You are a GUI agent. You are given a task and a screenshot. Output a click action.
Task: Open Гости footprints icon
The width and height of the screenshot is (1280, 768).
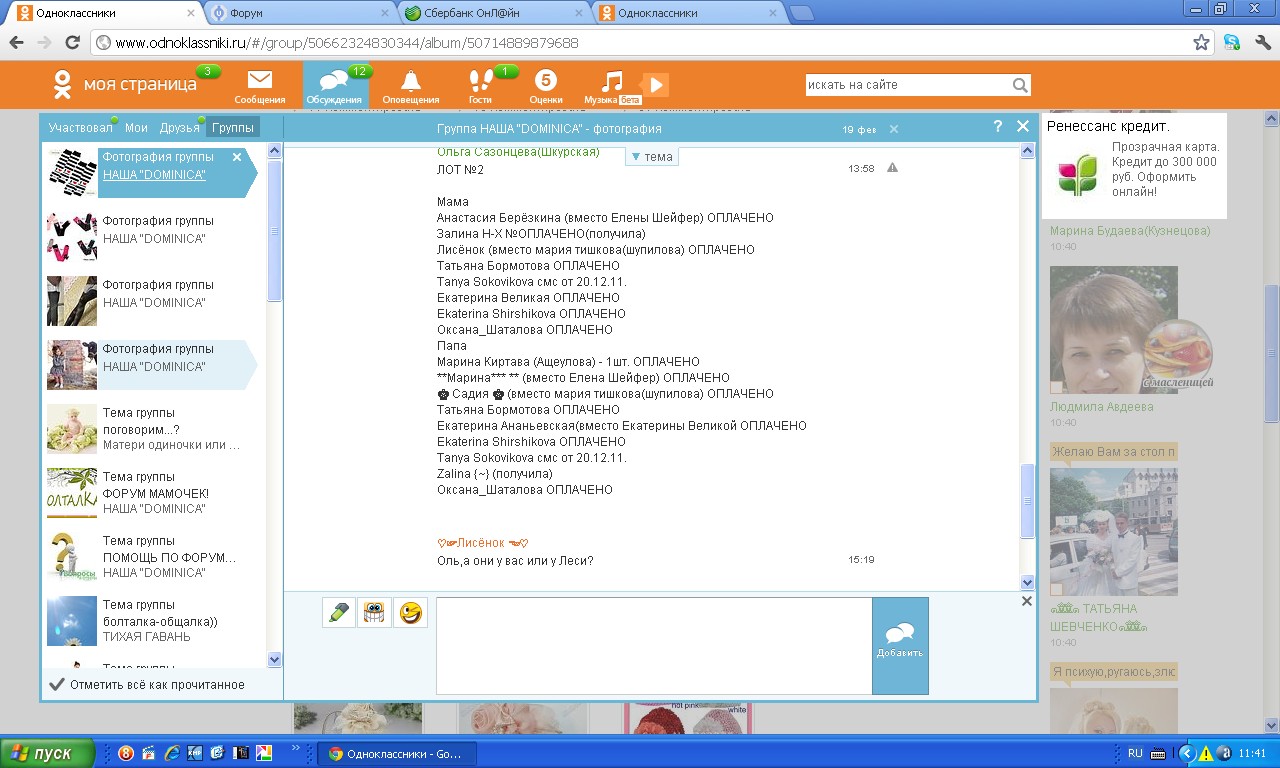click(481, 86)
